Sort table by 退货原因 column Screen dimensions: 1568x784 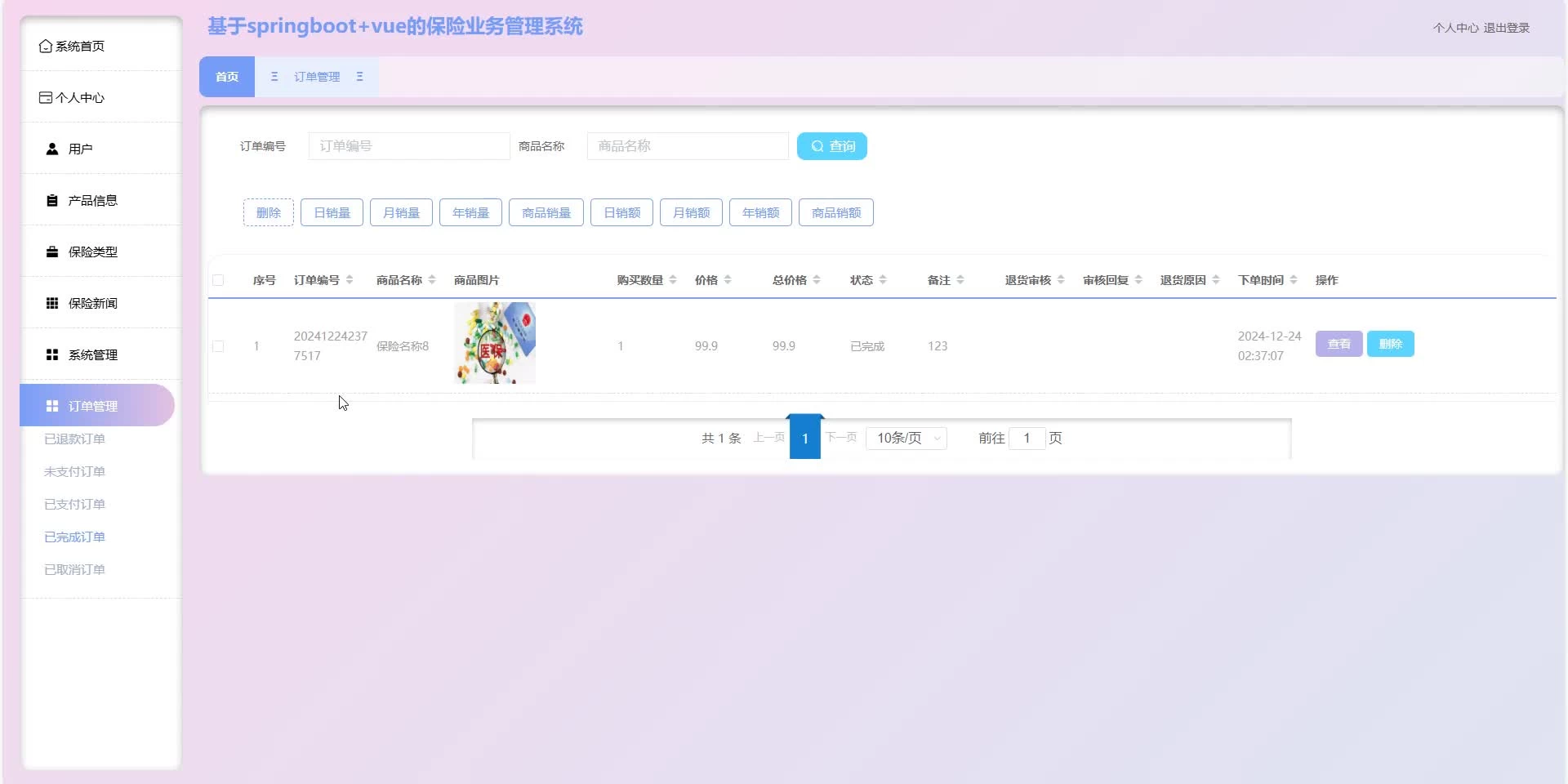(x=1216, y=280)
